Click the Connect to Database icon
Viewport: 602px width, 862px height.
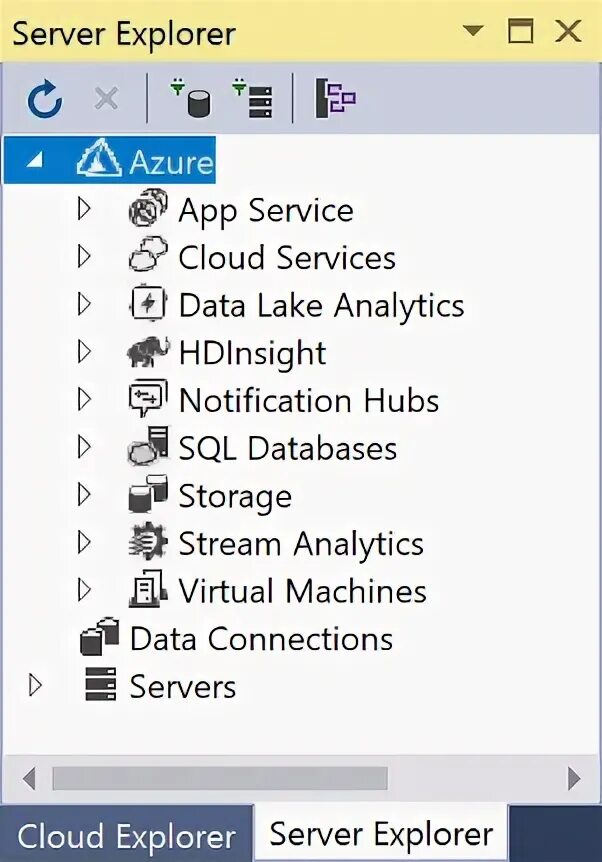point(191,99)
